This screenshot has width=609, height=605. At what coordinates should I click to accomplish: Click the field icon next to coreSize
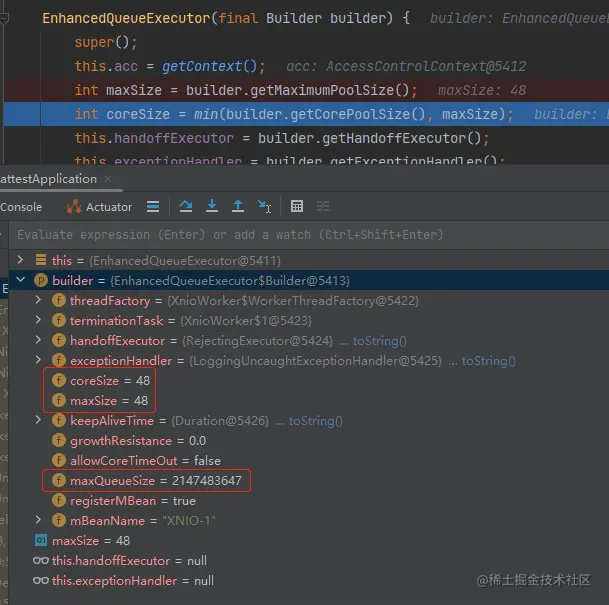59,380
